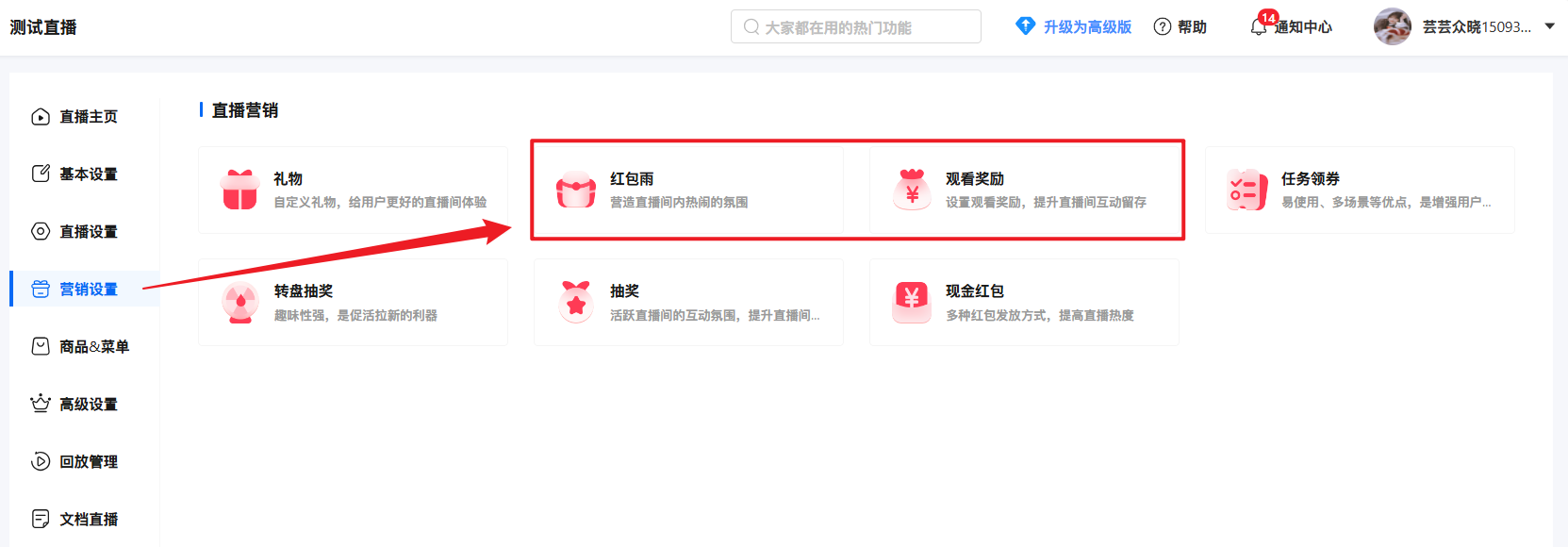This screenshot has width=1568, height=547.
Task: Focus the 大家都在用的热门功能 search field
Action: pos(855,27)
